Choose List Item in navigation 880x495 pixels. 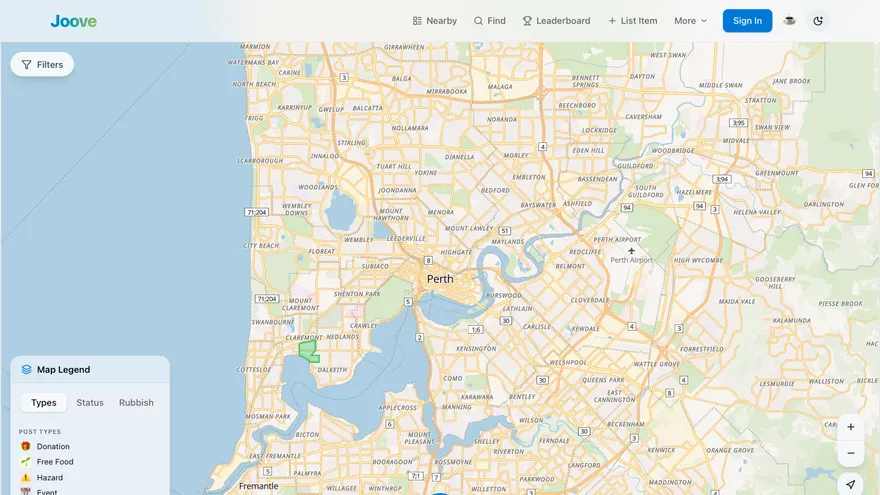click(632, 21)
